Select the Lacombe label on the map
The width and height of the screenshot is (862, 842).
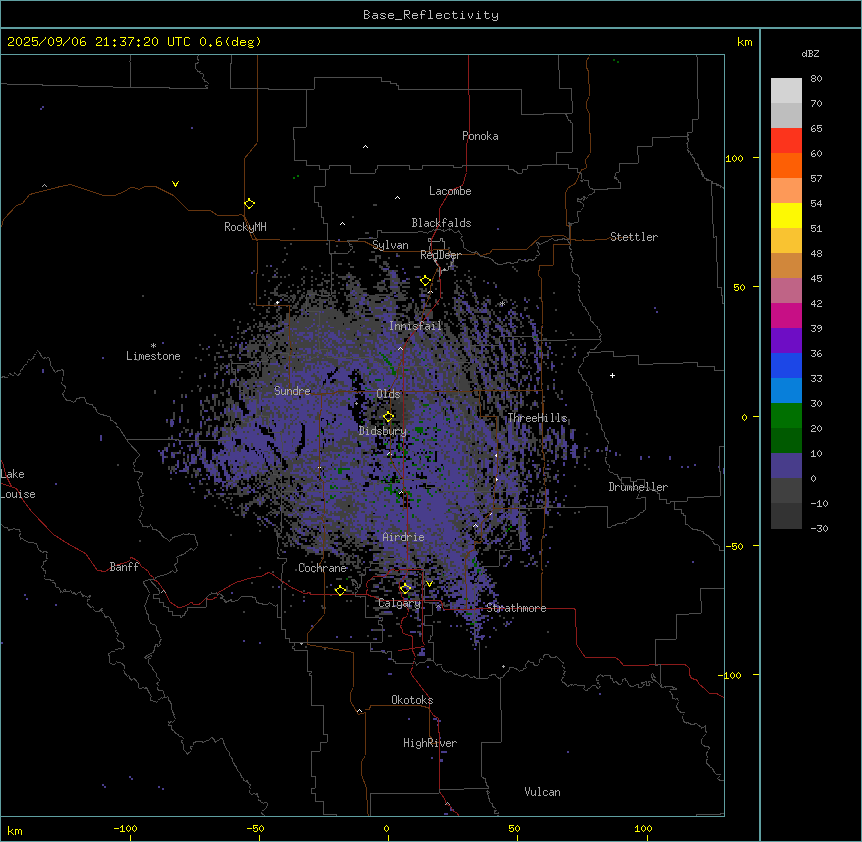(x=450, y=191)
